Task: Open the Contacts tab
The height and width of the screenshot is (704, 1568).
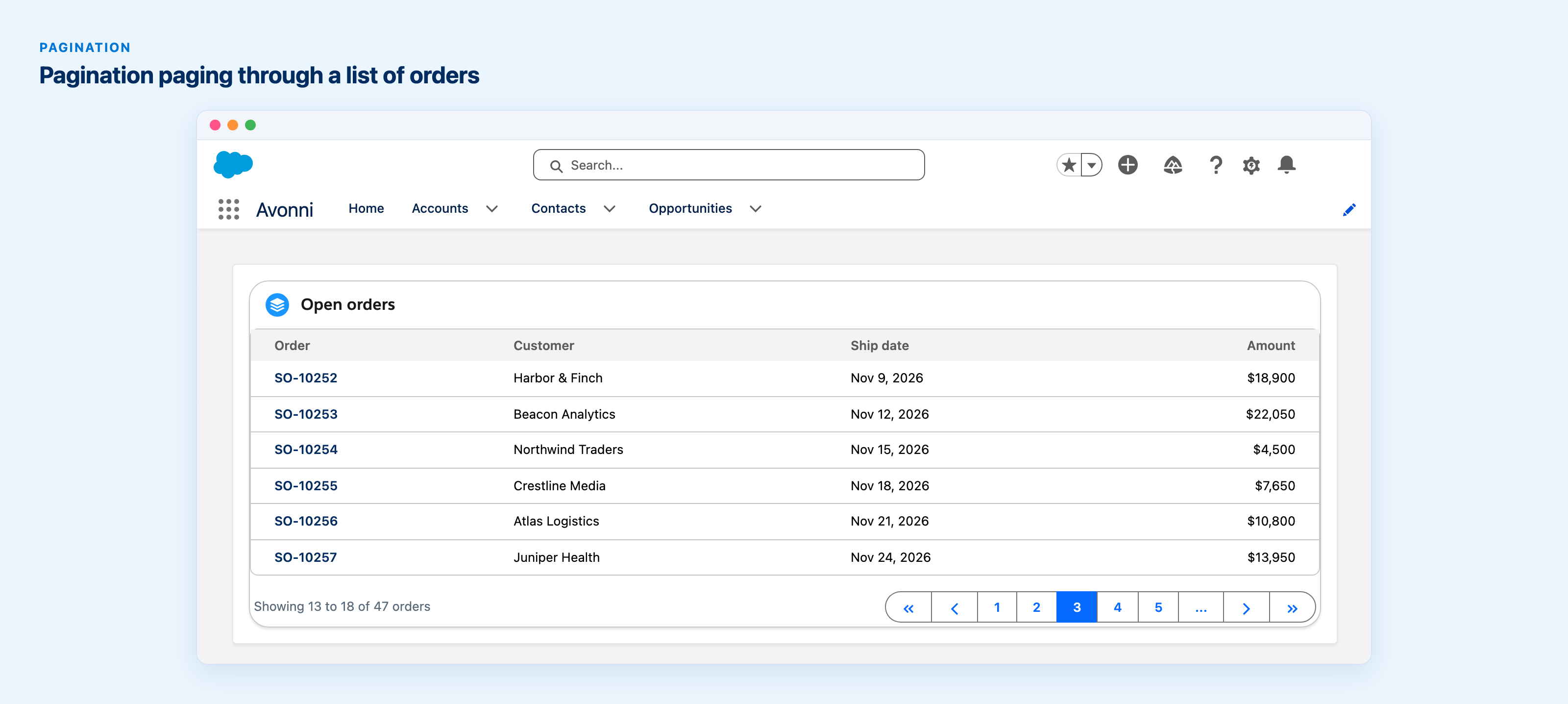Action: (558, 208)
